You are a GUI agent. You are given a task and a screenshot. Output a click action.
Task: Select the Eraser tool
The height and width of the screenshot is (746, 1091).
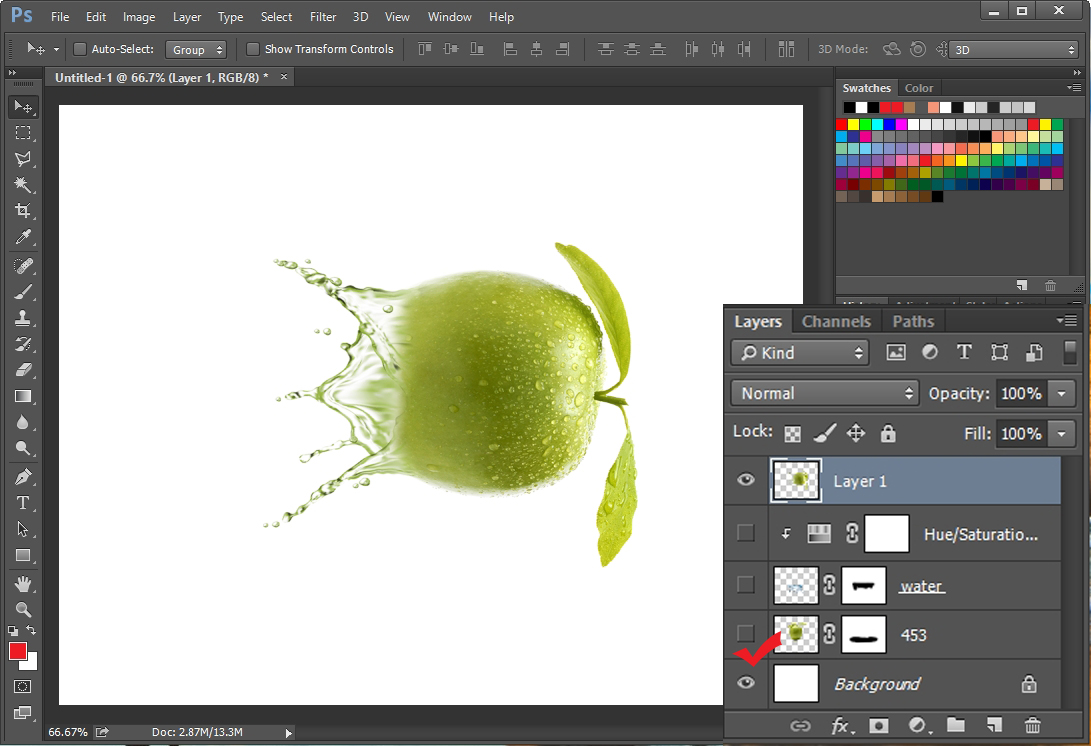coord(23,370)
